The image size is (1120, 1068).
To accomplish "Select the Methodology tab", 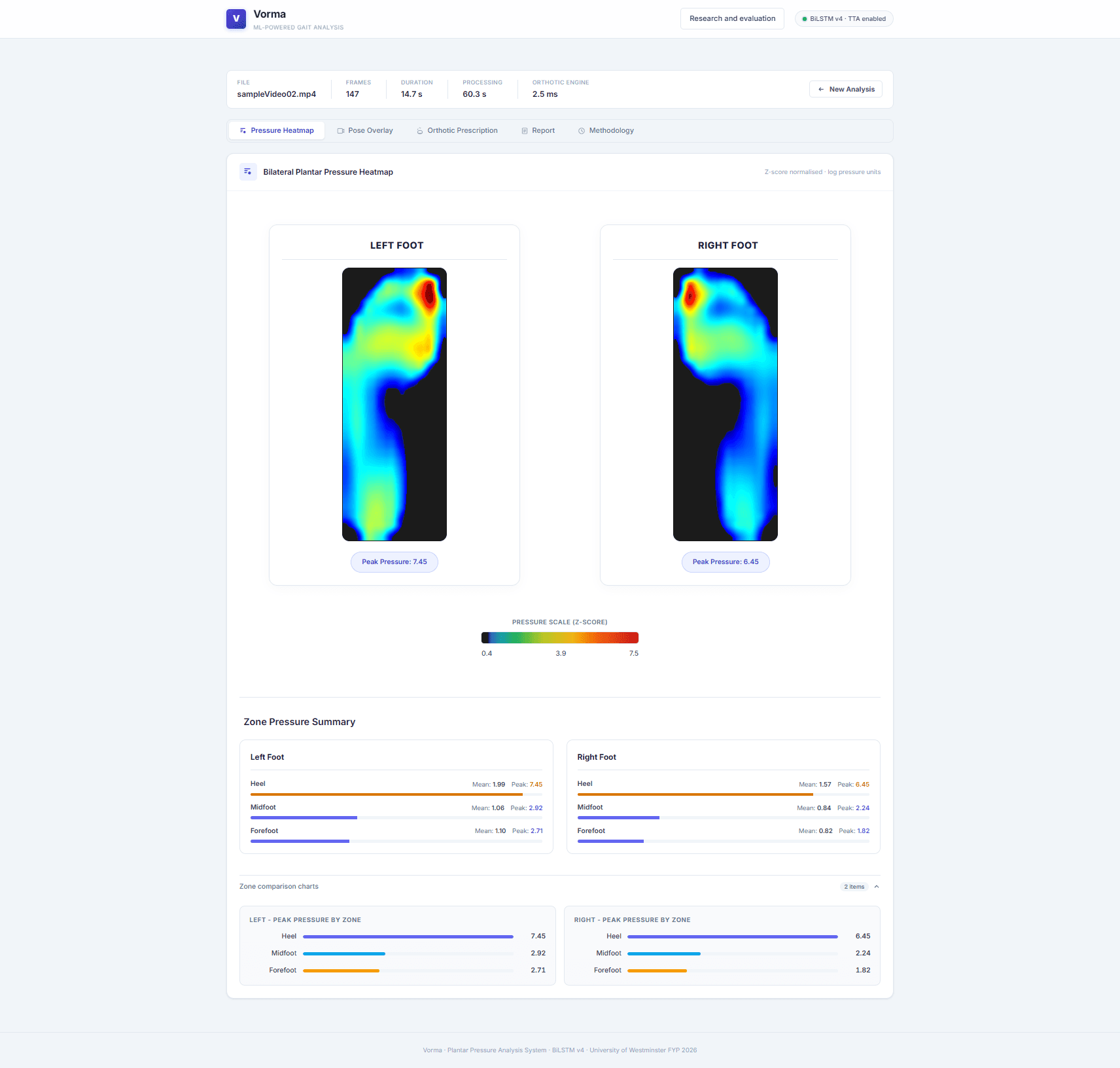I will [606, 131].
